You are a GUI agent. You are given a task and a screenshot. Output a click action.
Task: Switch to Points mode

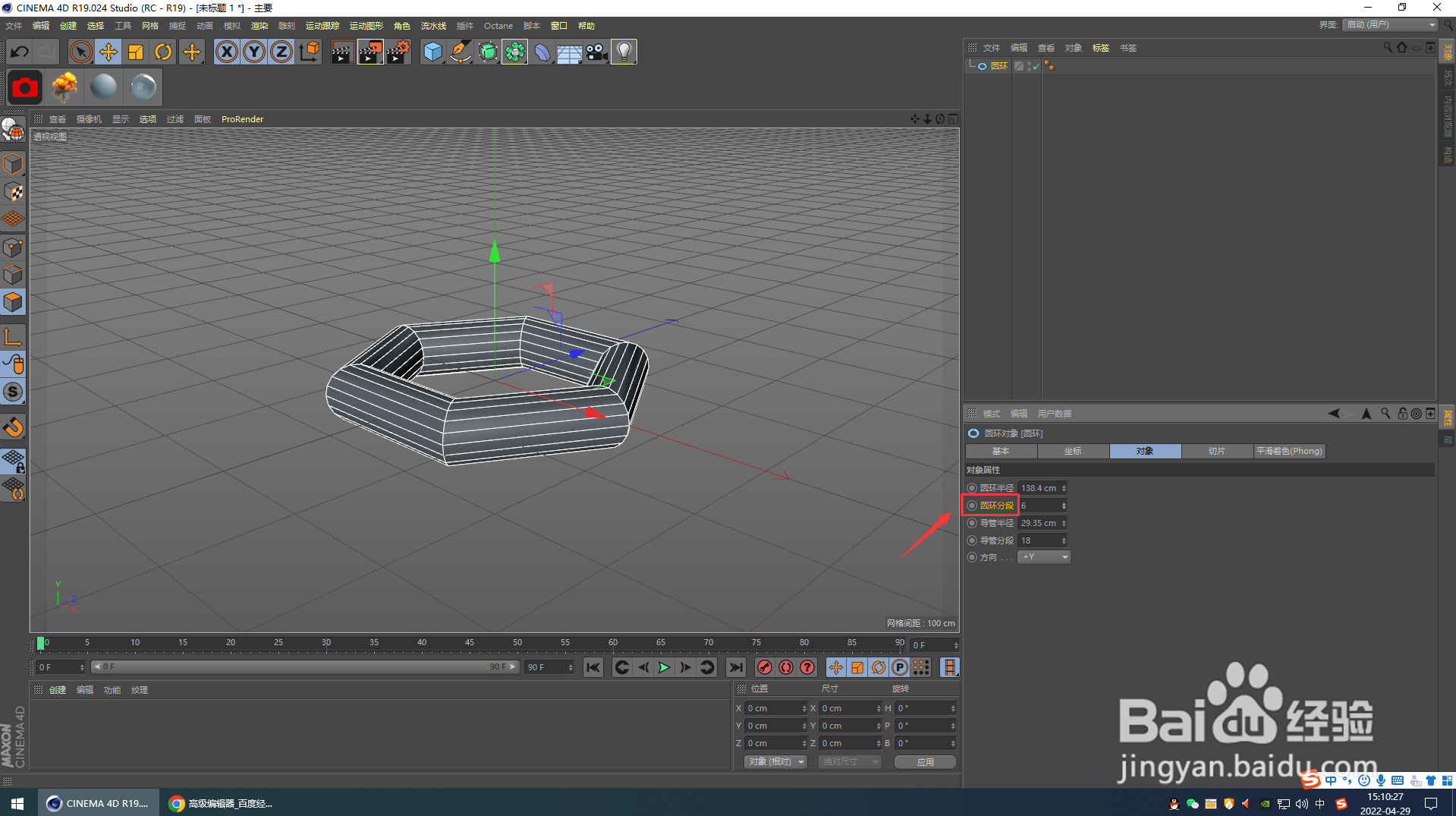13,247
